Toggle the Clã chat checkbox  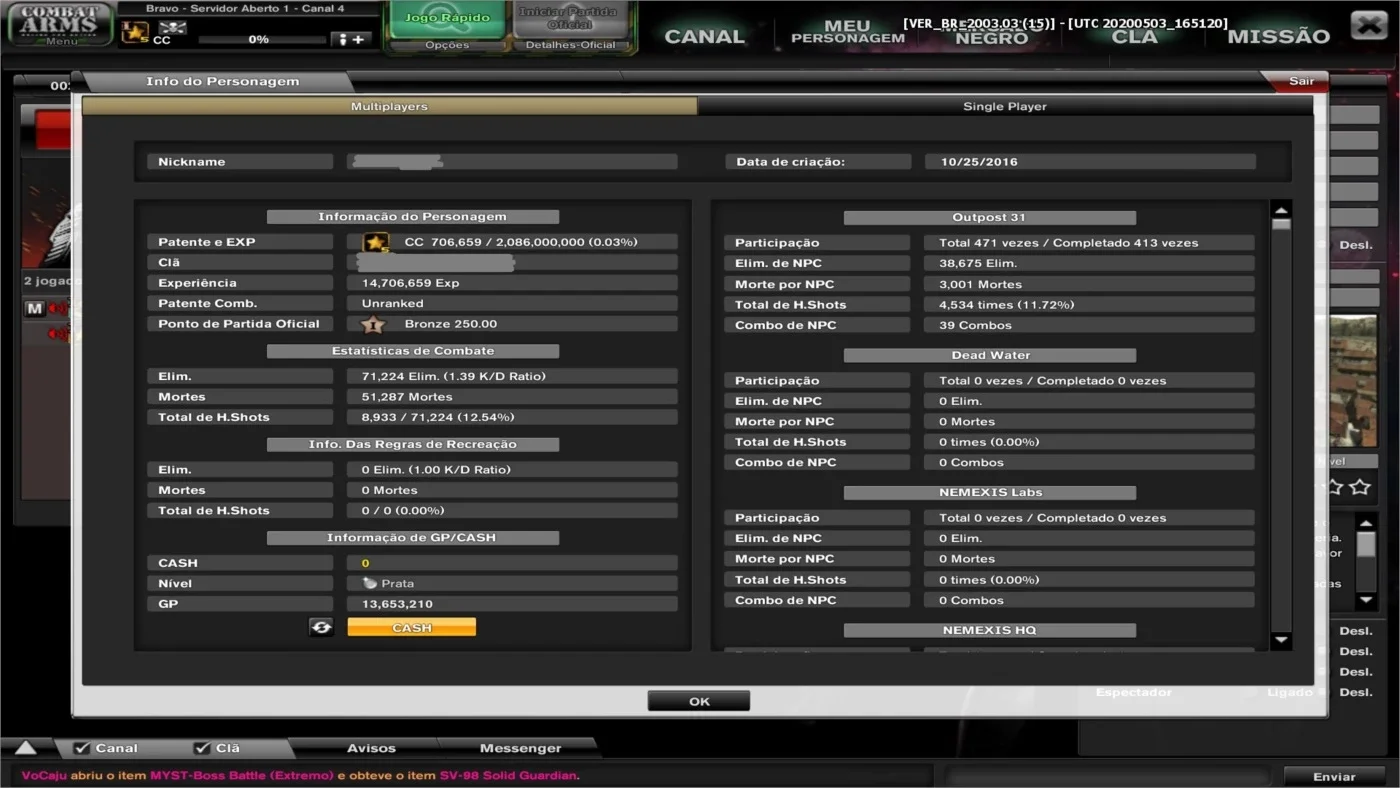[202, 748]
